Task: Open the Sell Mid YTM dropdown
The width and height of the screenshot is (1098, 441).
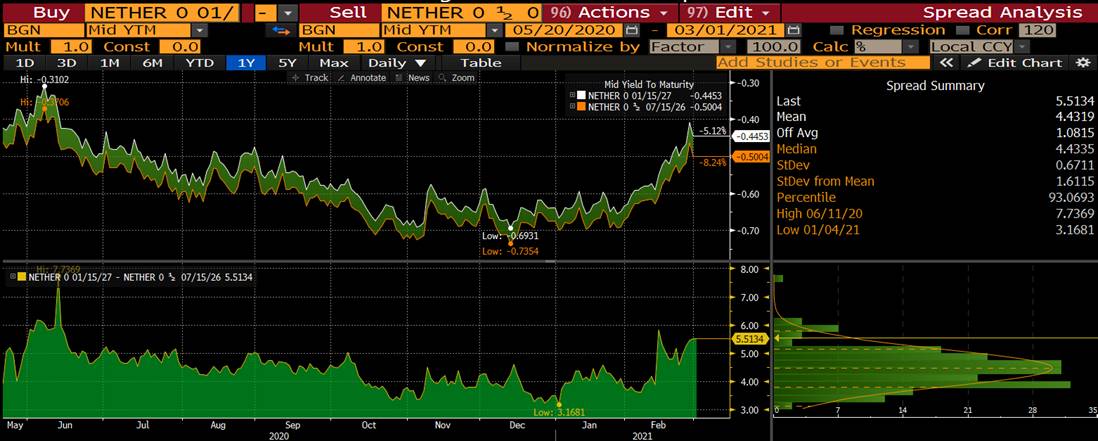Action: click(x=495, y=31)
